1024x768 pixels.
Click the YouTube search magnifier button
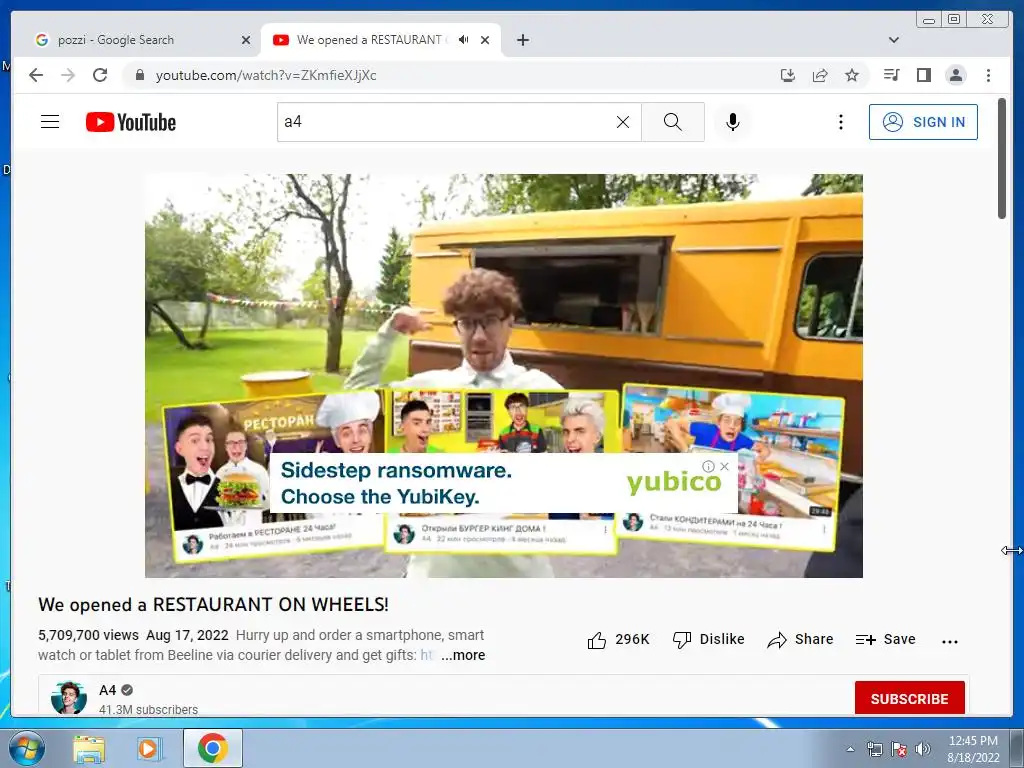(673, 121)
